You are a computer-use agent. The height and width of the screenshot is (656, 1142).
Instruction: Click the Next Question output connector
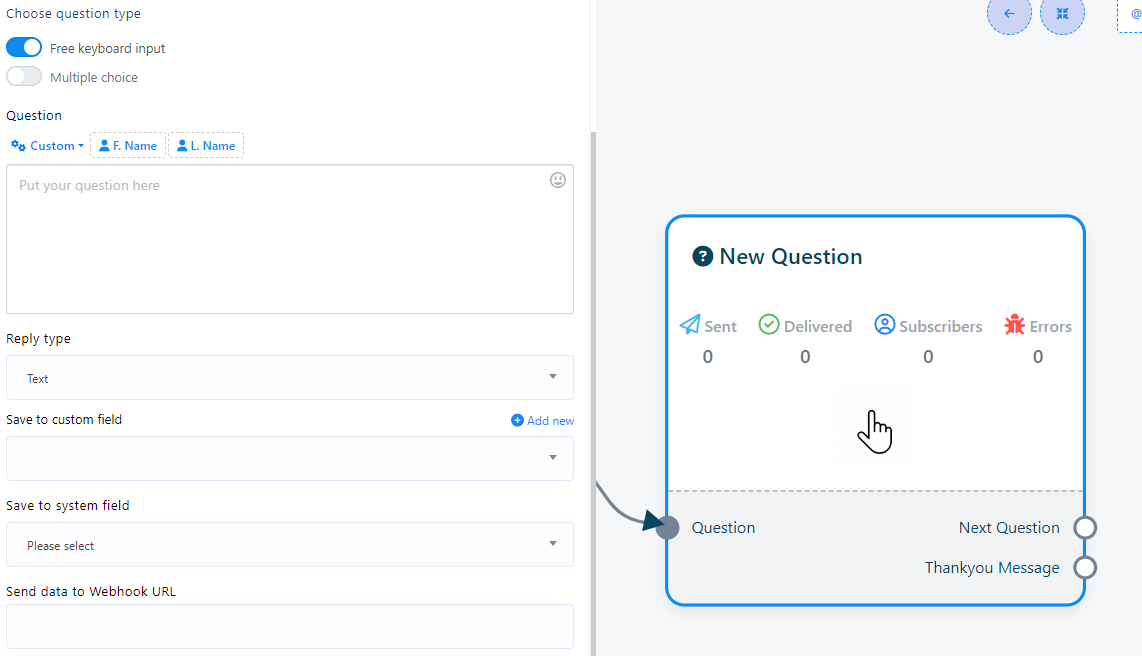(x=1085, y=528)
